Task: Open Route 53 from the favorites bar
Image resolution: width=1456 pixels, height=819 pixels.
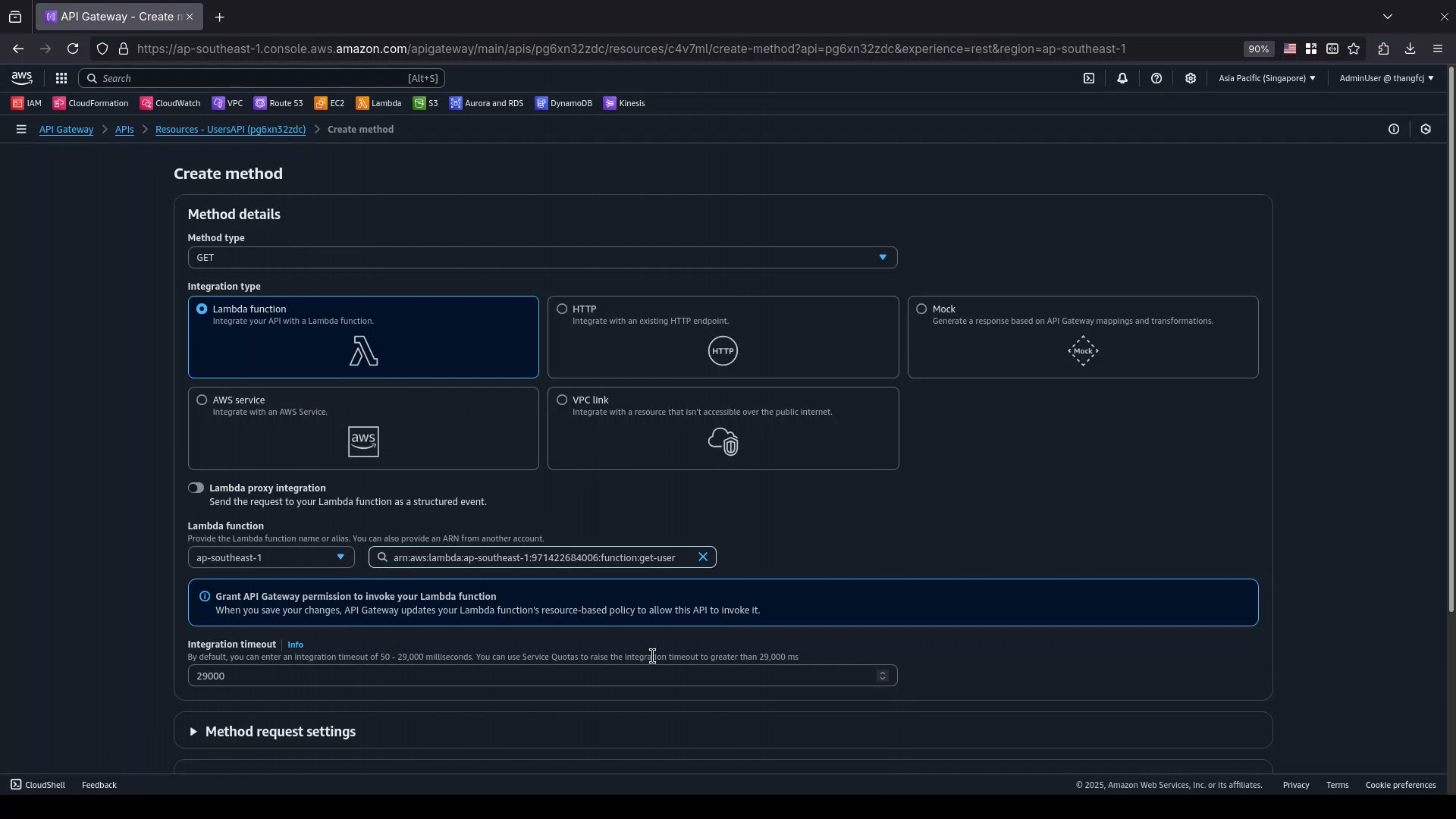Action: [278, 103]
